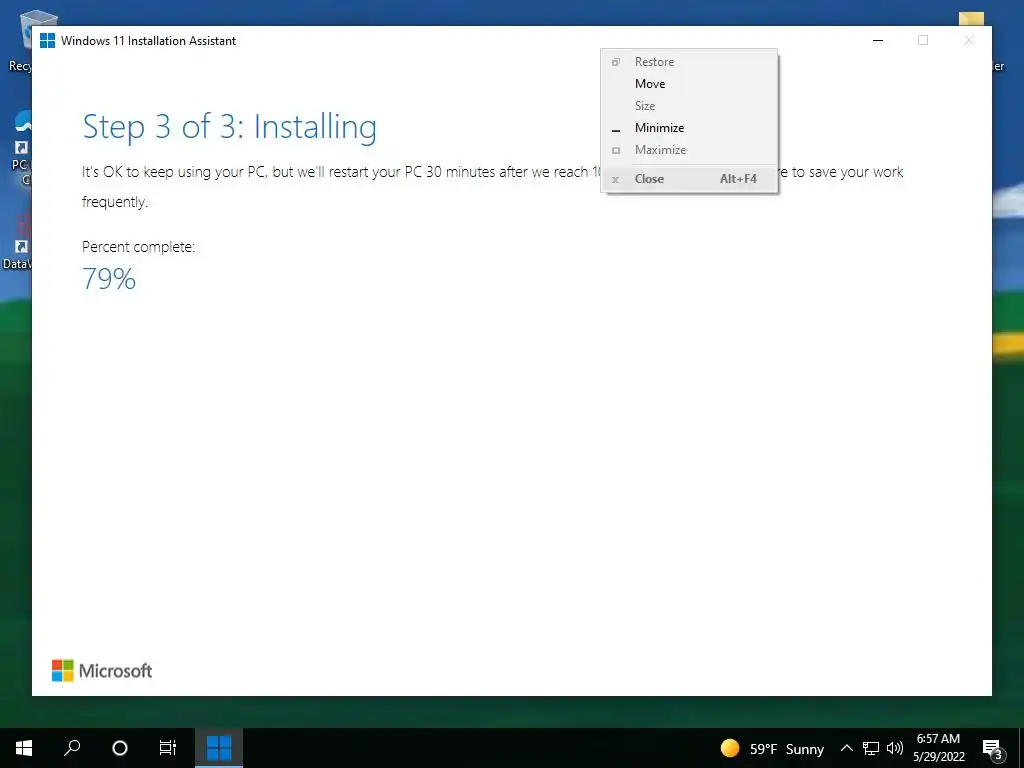Screen dimensions: 1024x768
Task: Click the Windows logo icon in title bar
Action: pos(48,40)
